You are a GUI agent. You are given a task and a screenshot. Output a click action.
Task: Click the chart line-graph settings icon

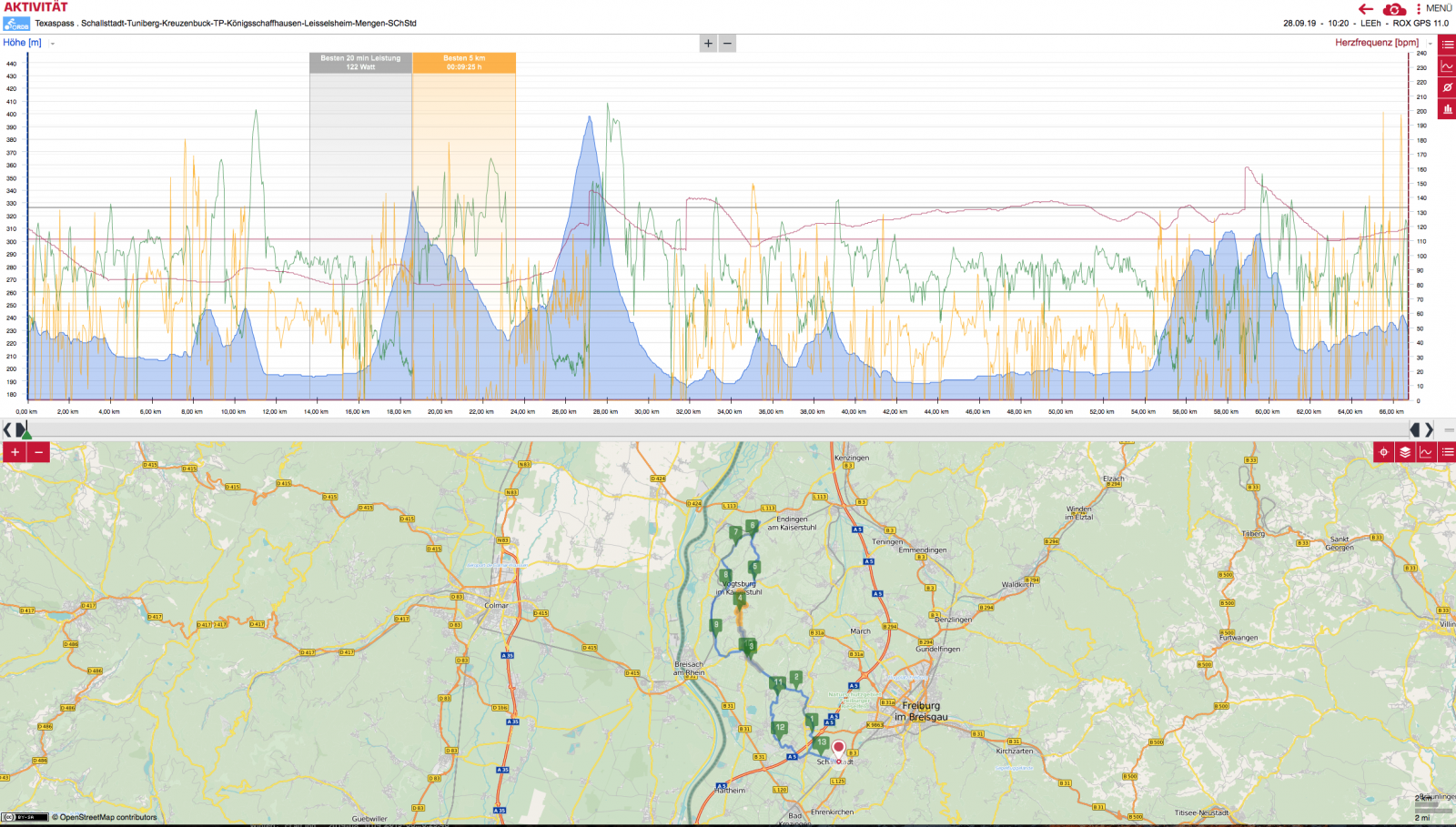coord(1447,66)
